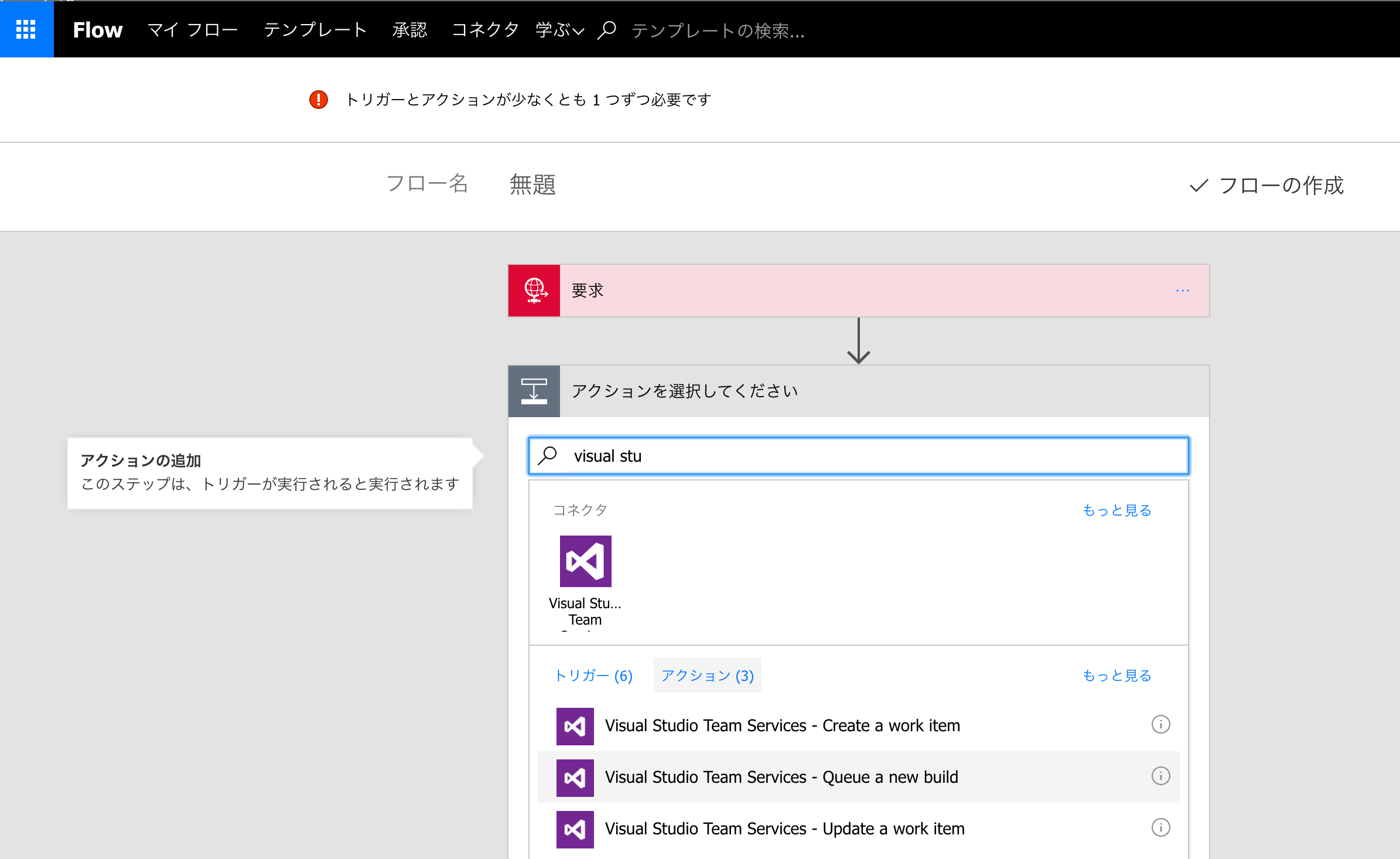Show info for Queue a new build
1400x859 pixels.
click(1161, 776)
